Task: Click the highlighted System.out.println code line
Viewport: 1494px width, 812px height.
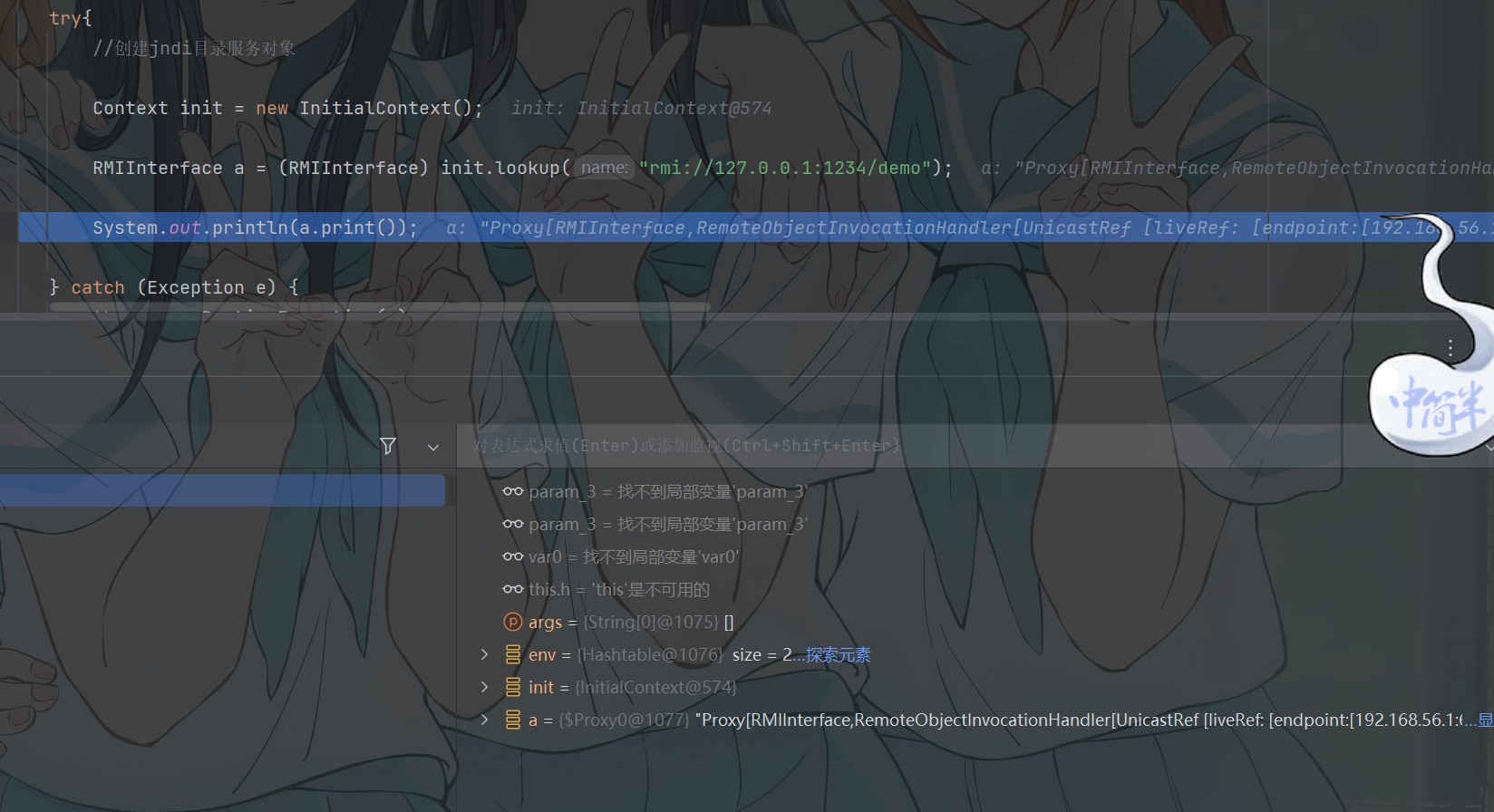Action: click(x=756, y=227)
